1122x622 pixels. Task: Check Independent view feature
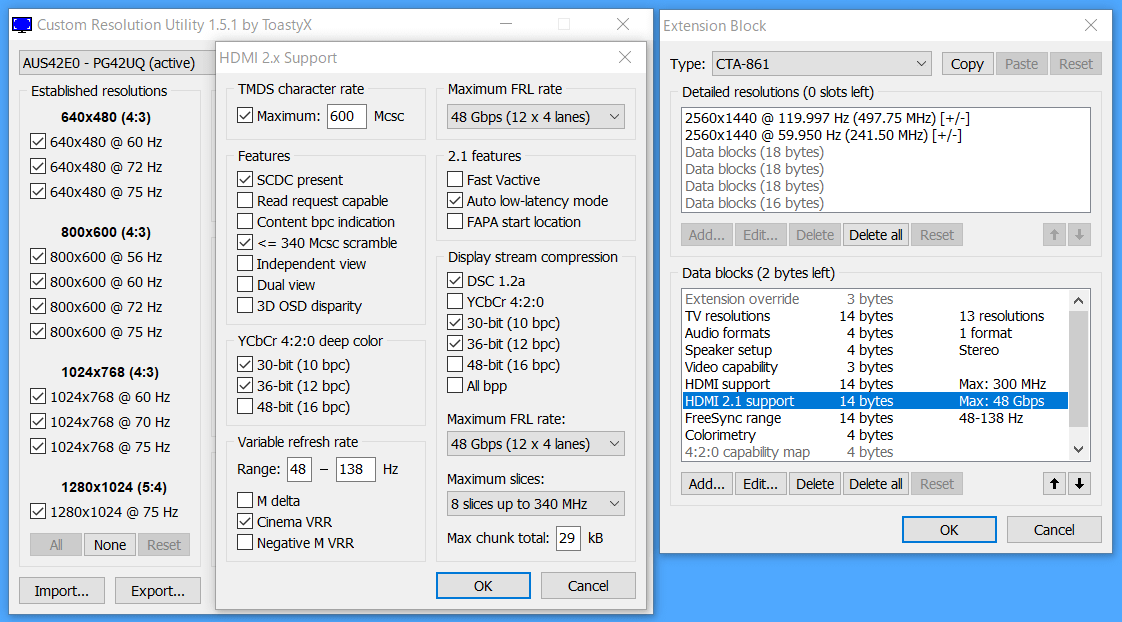245,263
